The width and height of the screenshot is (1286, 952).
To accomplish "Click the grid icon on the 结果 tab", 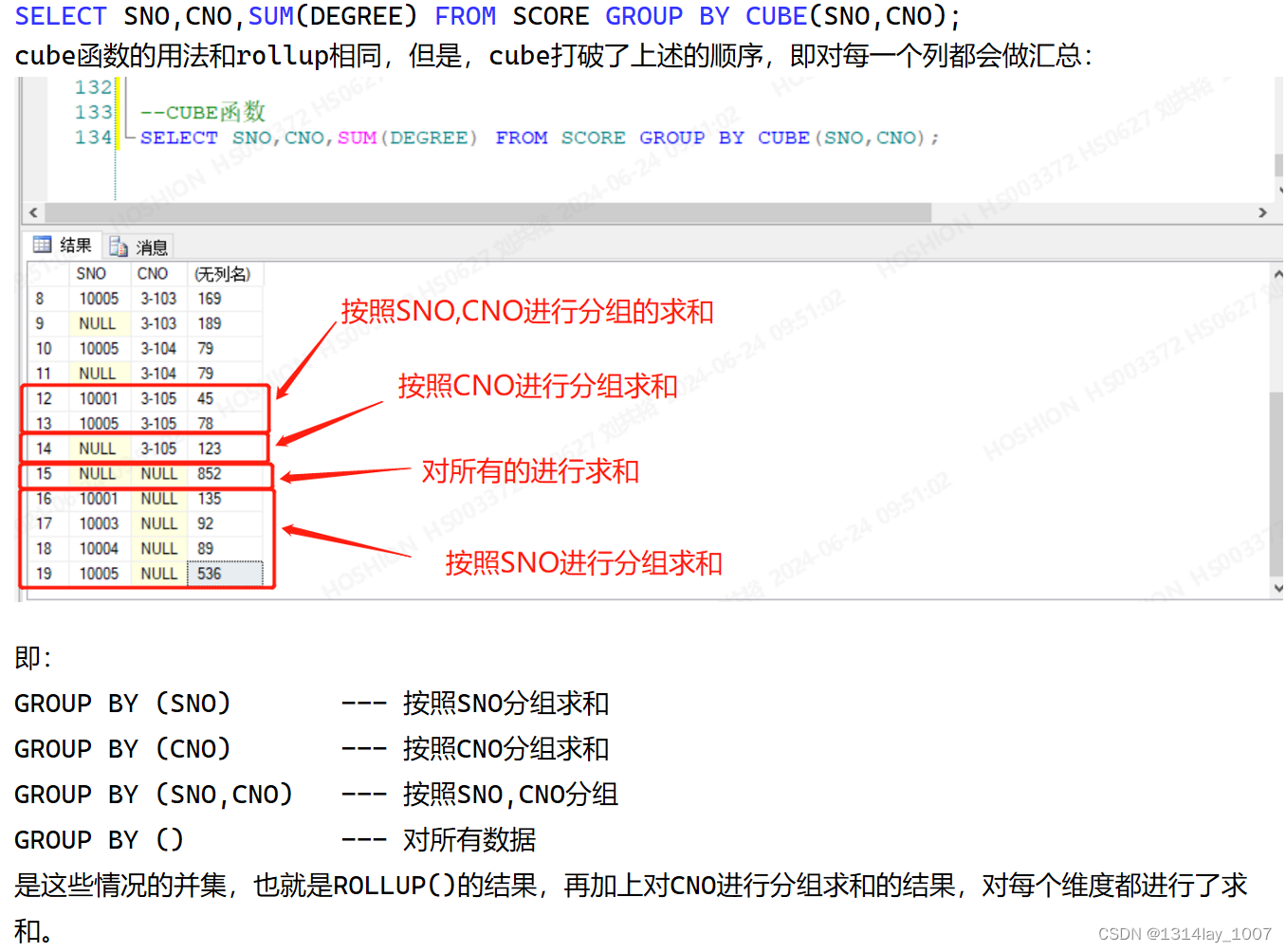I will [x=44, y=246].
